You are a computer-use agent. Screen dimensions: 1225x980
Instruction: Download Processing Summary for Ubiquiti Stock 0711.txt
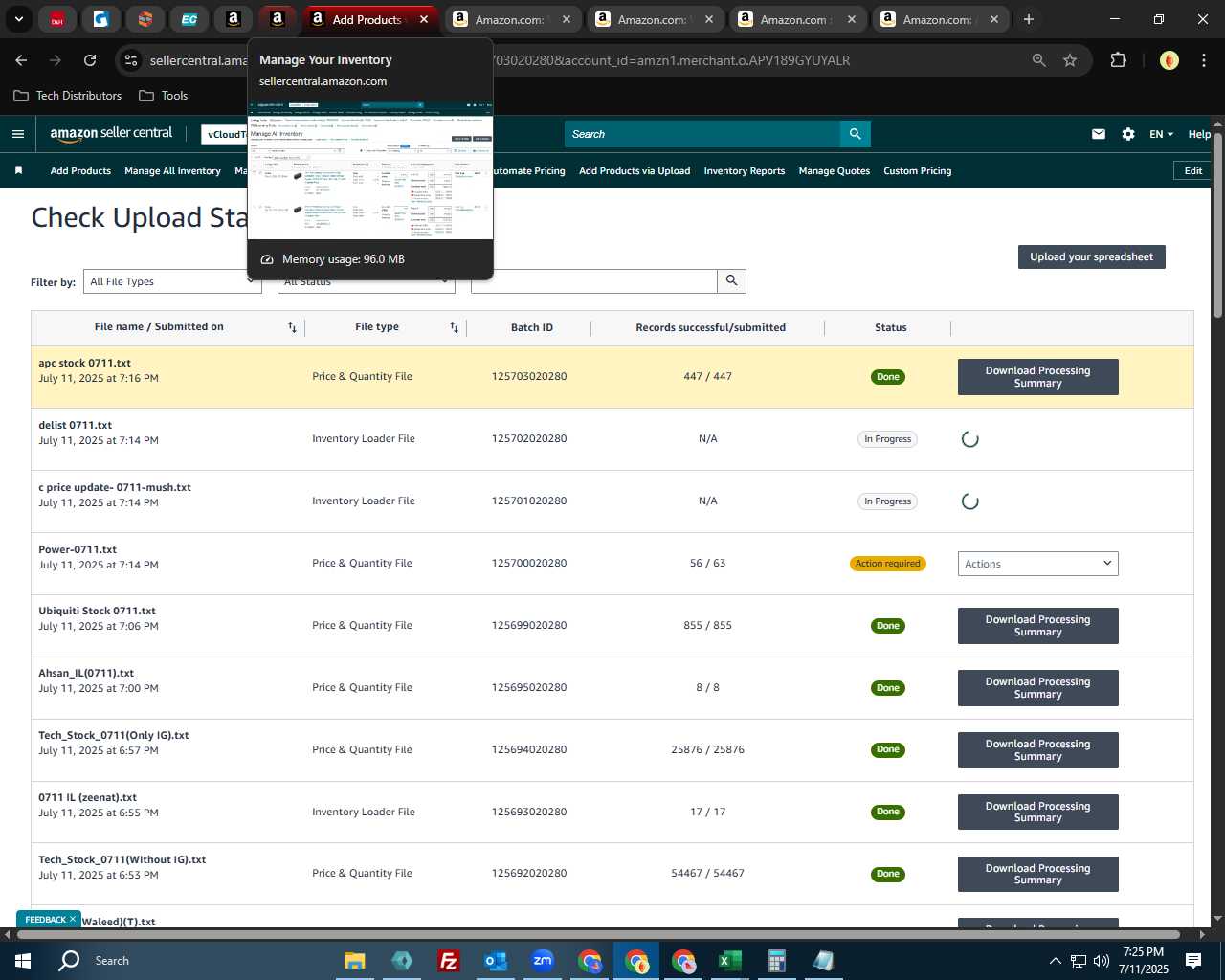coord(1037,626)
